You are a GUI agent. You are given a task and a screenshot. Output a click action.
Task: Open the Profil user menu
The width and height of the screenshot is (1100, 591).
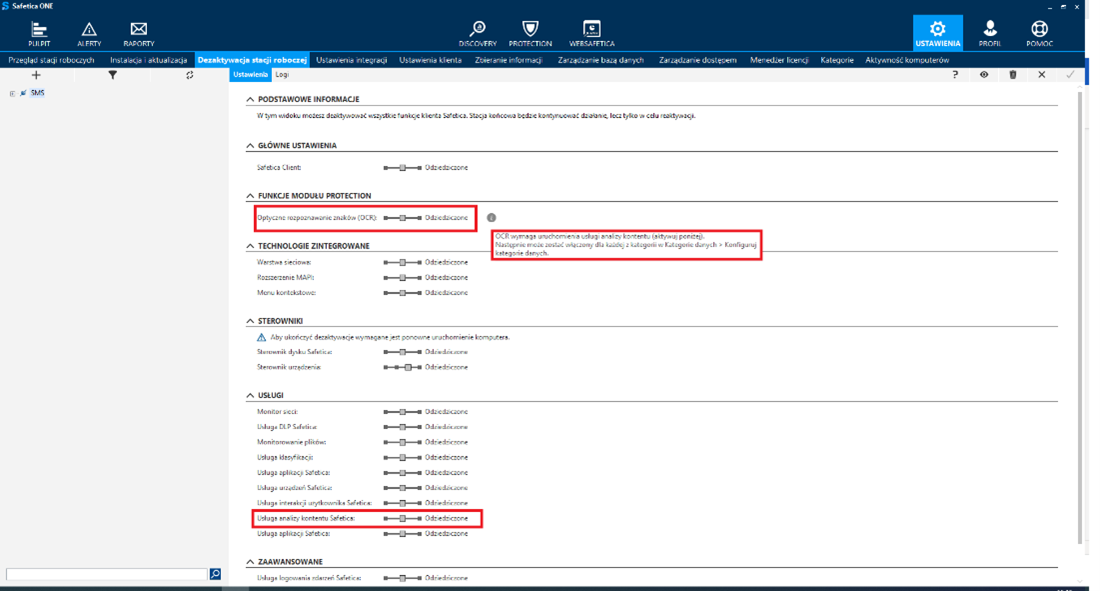tap(990, 34)
